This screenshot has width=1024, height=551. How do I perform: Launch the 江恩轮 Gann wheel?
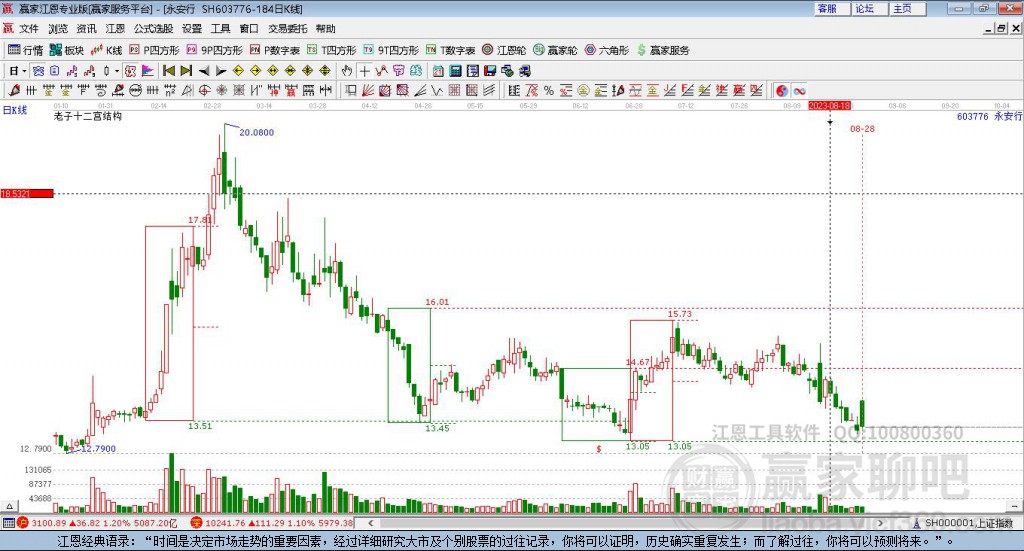tap(504, 50)
